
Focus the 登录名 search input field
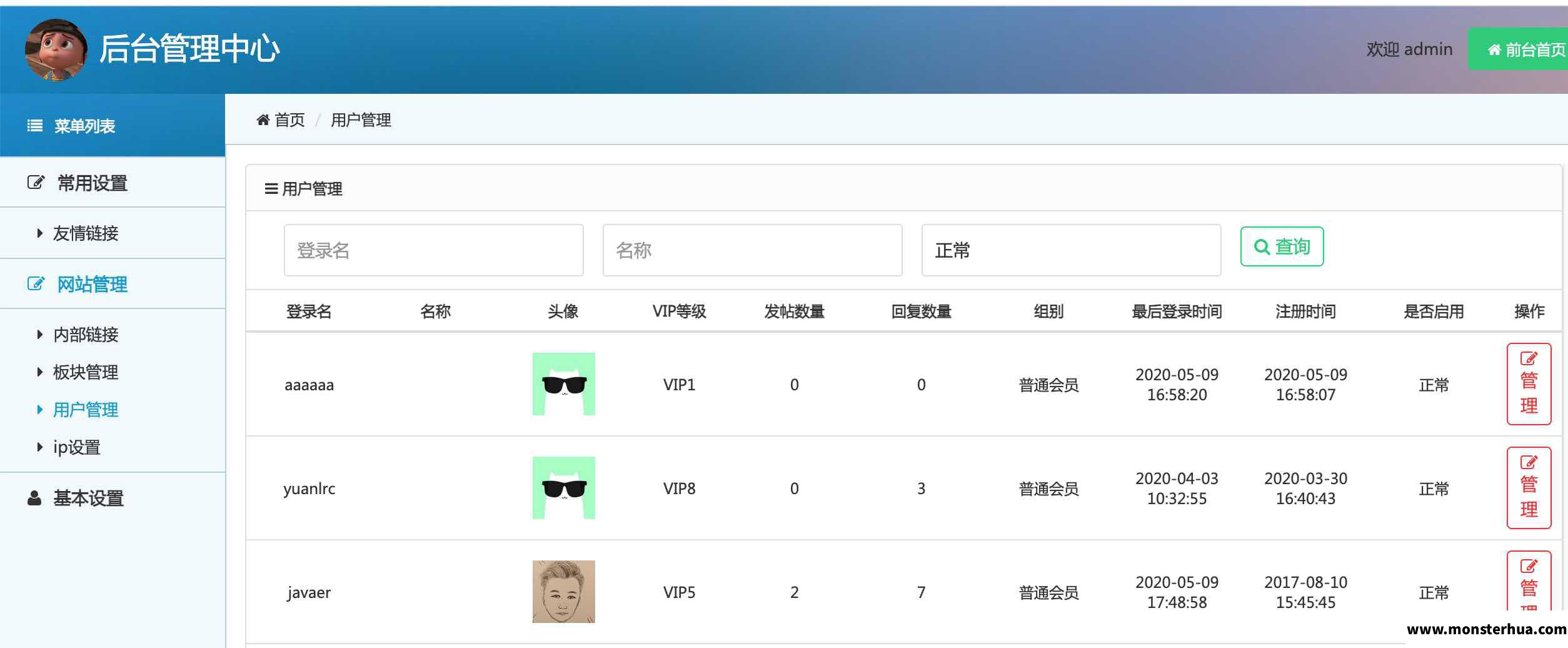point(433,250)
